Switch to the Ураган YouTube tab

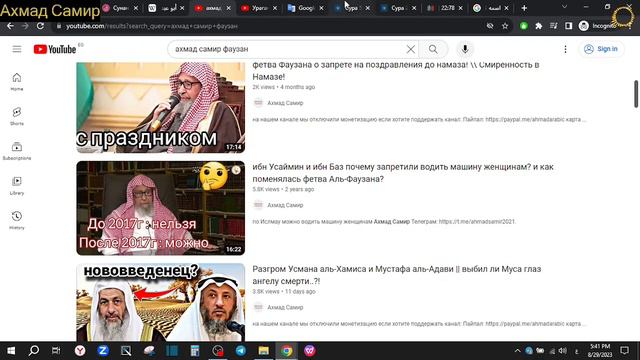(x=259, y=8)
